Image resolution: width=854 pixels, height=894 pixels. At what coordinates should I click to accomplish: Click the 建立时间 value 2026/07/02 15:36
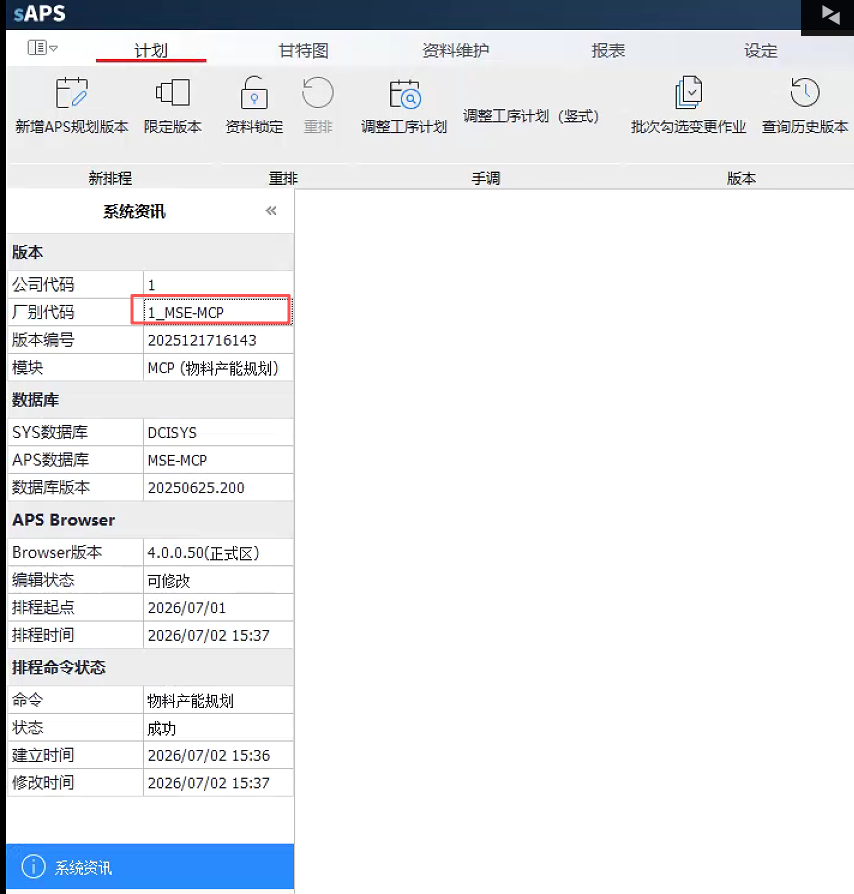[x=218, y=755]
